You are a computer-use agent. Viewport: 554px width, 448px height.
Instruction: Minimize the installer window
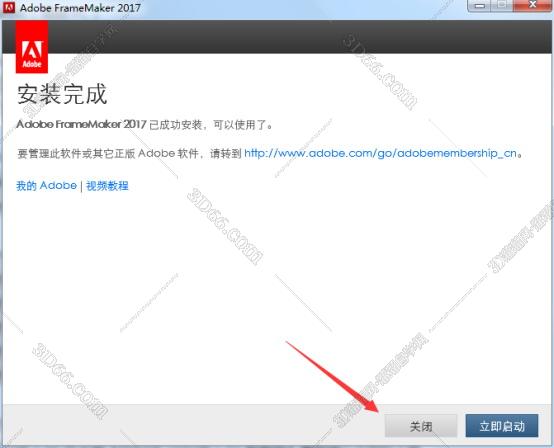point(480,6)
